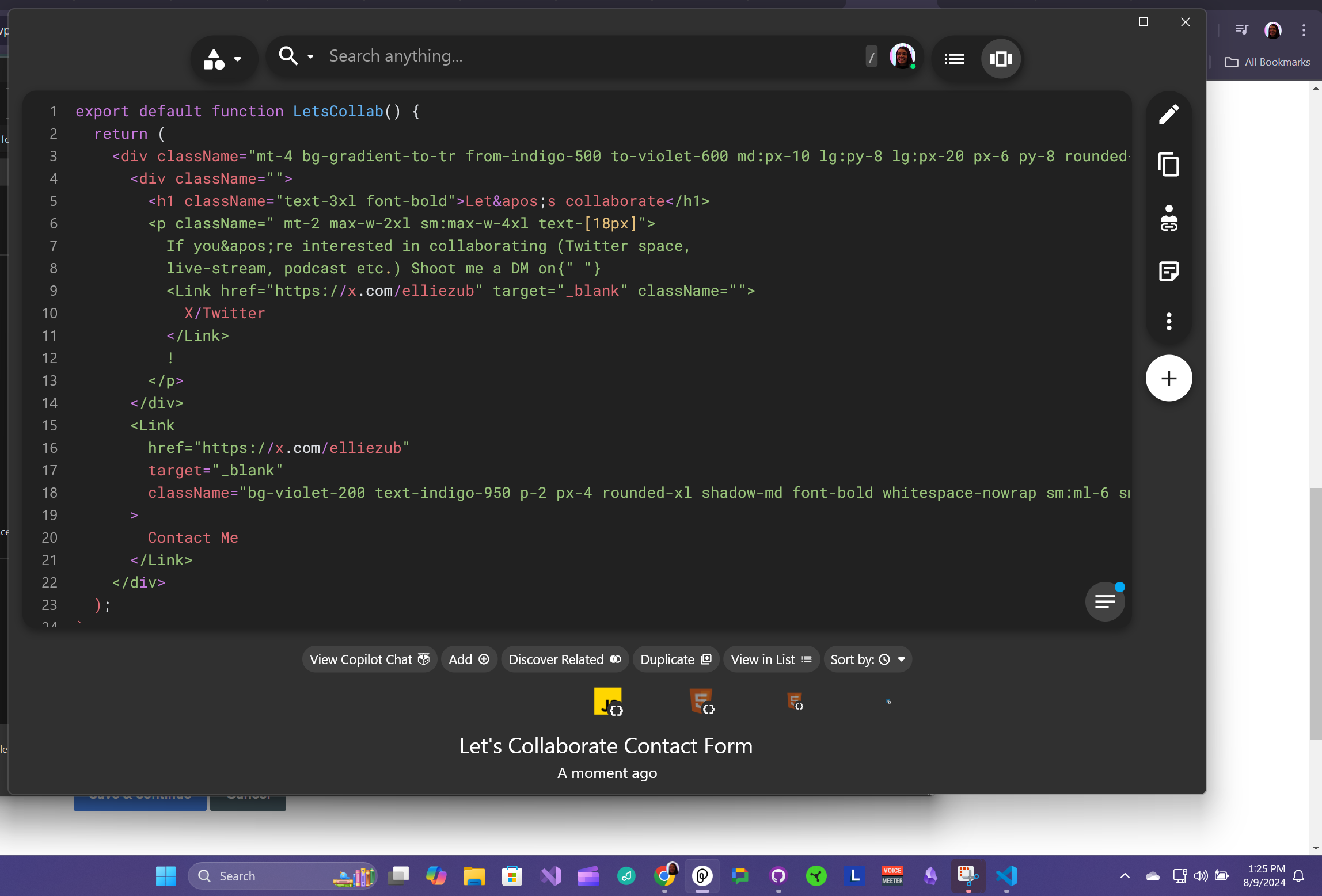This screenshot has width=1322, height=896.
Task: Click the Discover Related button
Action: (564, 659)
